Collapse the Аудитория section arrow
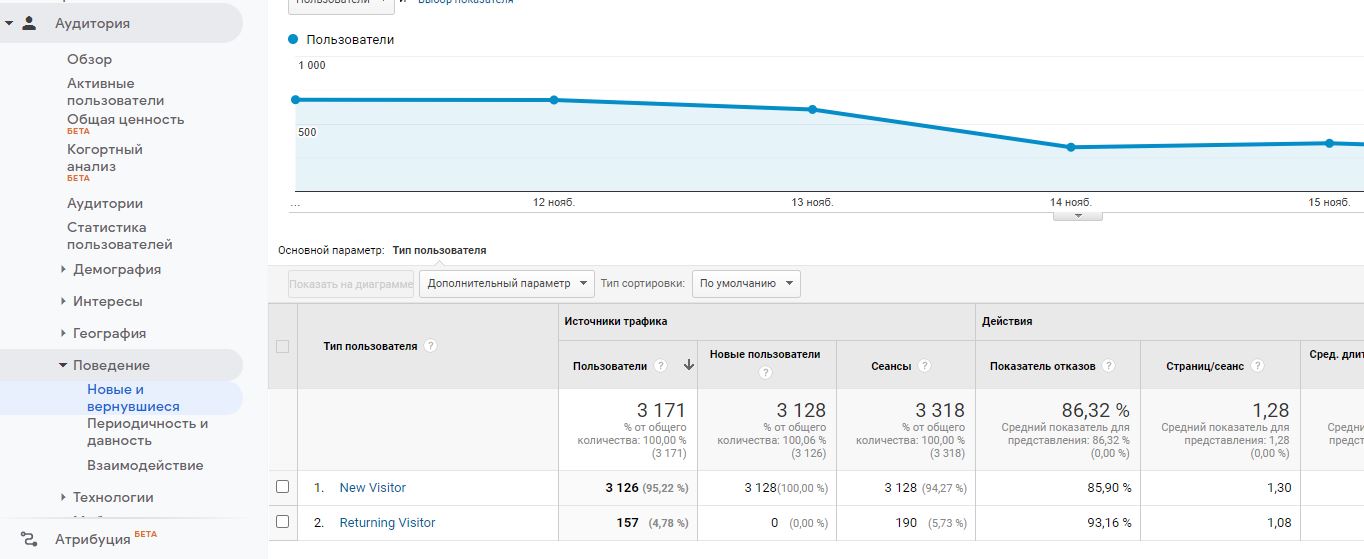The image size is (1364, 559). click(x=8, y=22)
